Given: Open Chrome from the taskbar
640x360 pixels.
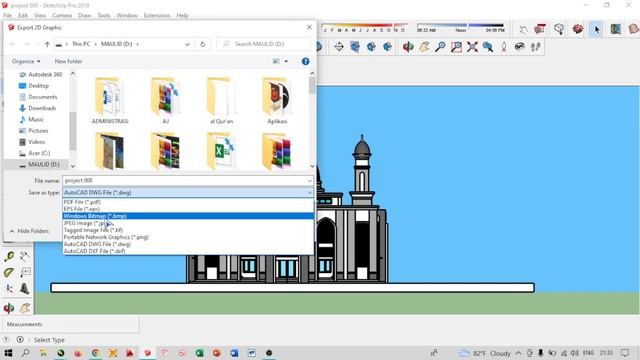Looking at the screenshot, I should (95, 353).
